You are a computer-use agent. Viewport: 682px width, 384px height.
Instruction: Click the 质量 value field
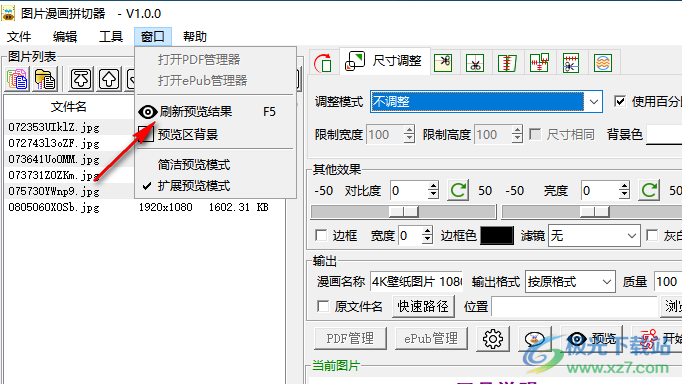[668, 282]
